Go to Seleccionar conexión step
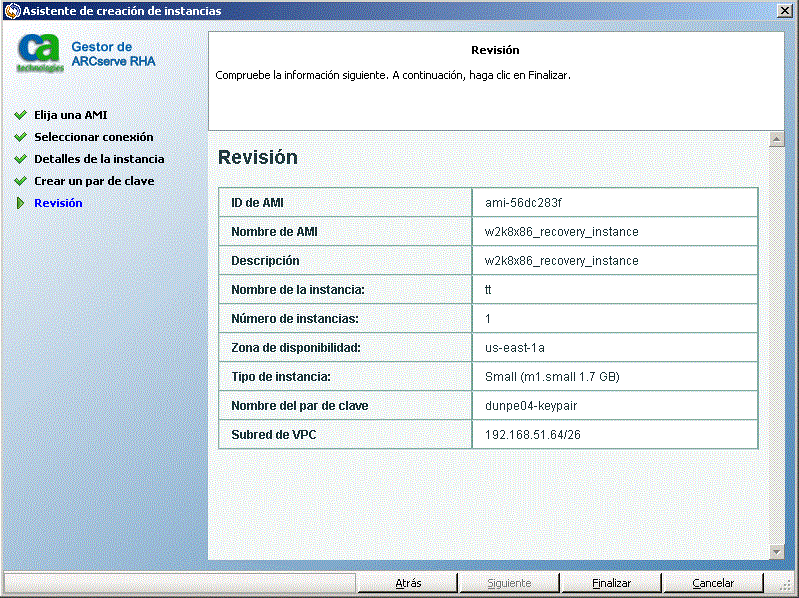799x598 pixels. [x=94, y=137]
